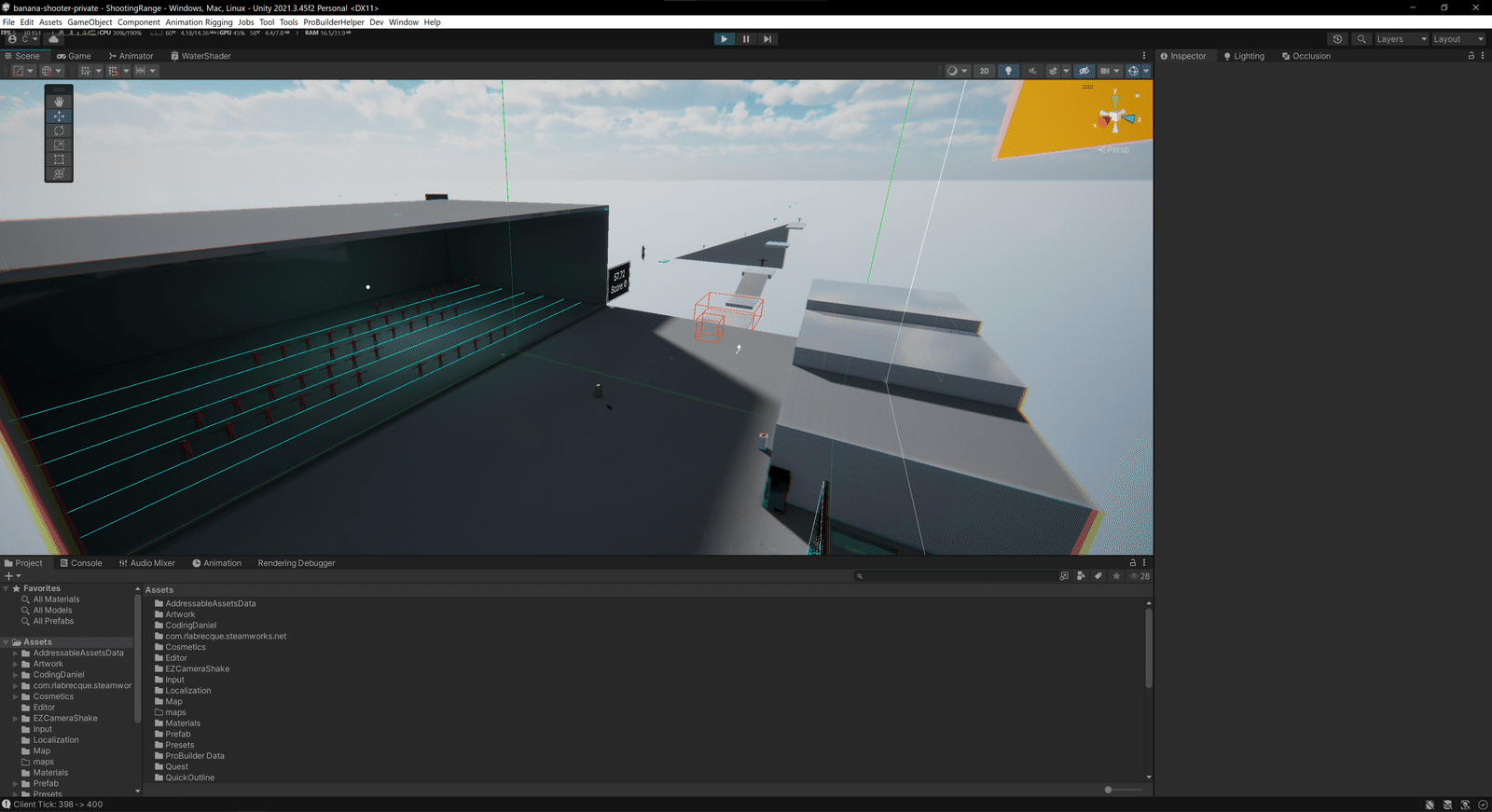
Task: Toggle scene visibility eye-slash button
Action: pos(1084,71)
